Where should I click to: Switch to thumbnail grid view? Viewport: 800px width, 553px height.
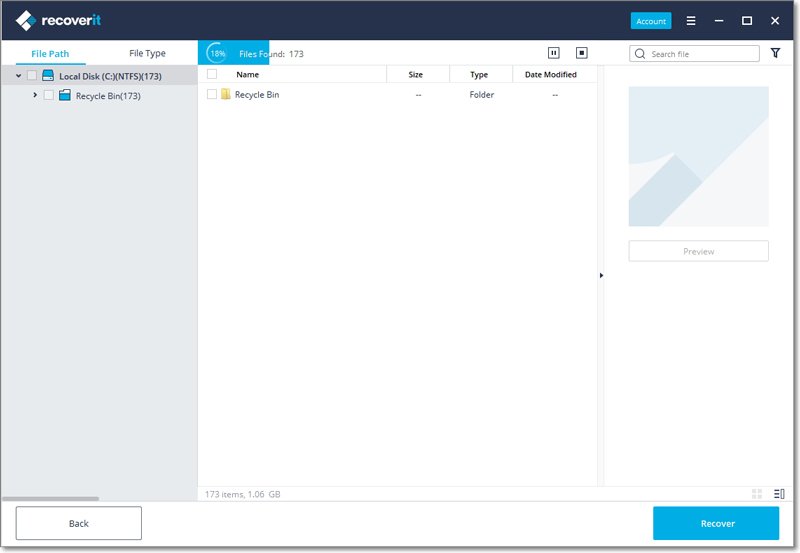(757, 494)
